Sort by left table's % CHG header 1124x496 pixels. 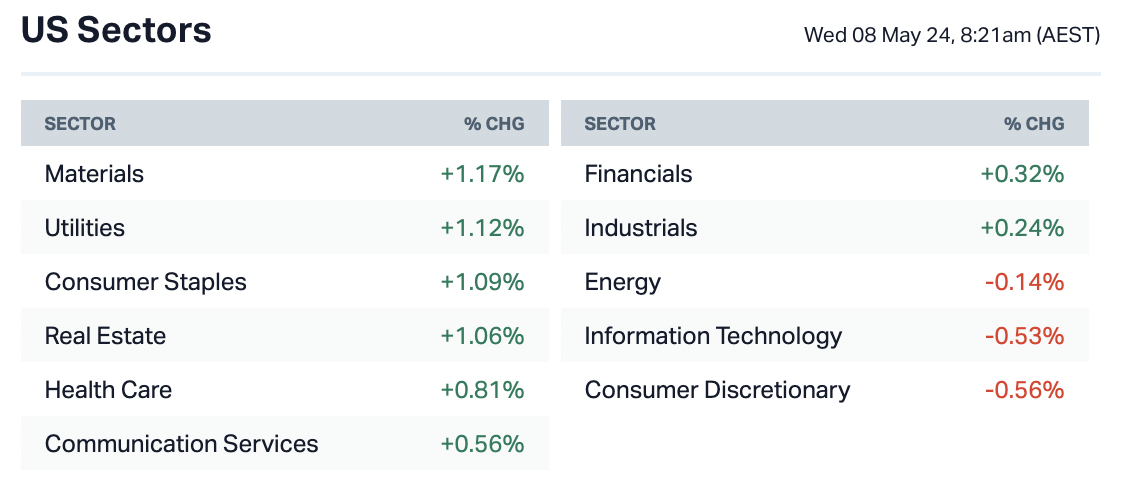click(494, 124)
